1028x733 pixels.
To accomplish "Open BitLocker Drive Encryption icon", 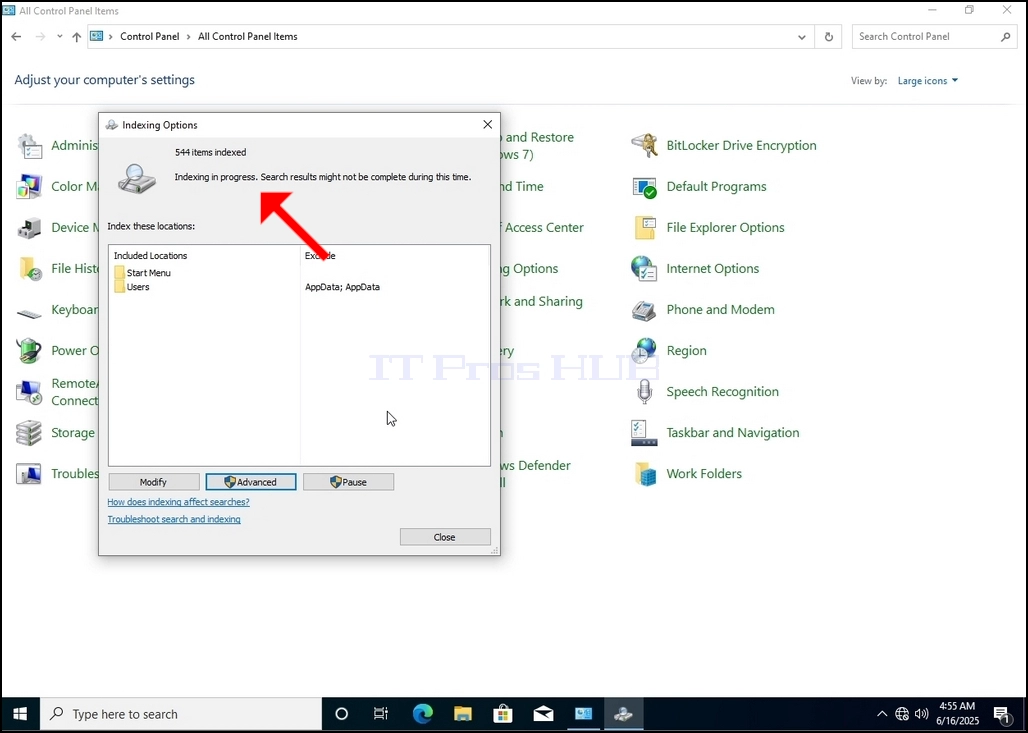I will tap(644, 146).
